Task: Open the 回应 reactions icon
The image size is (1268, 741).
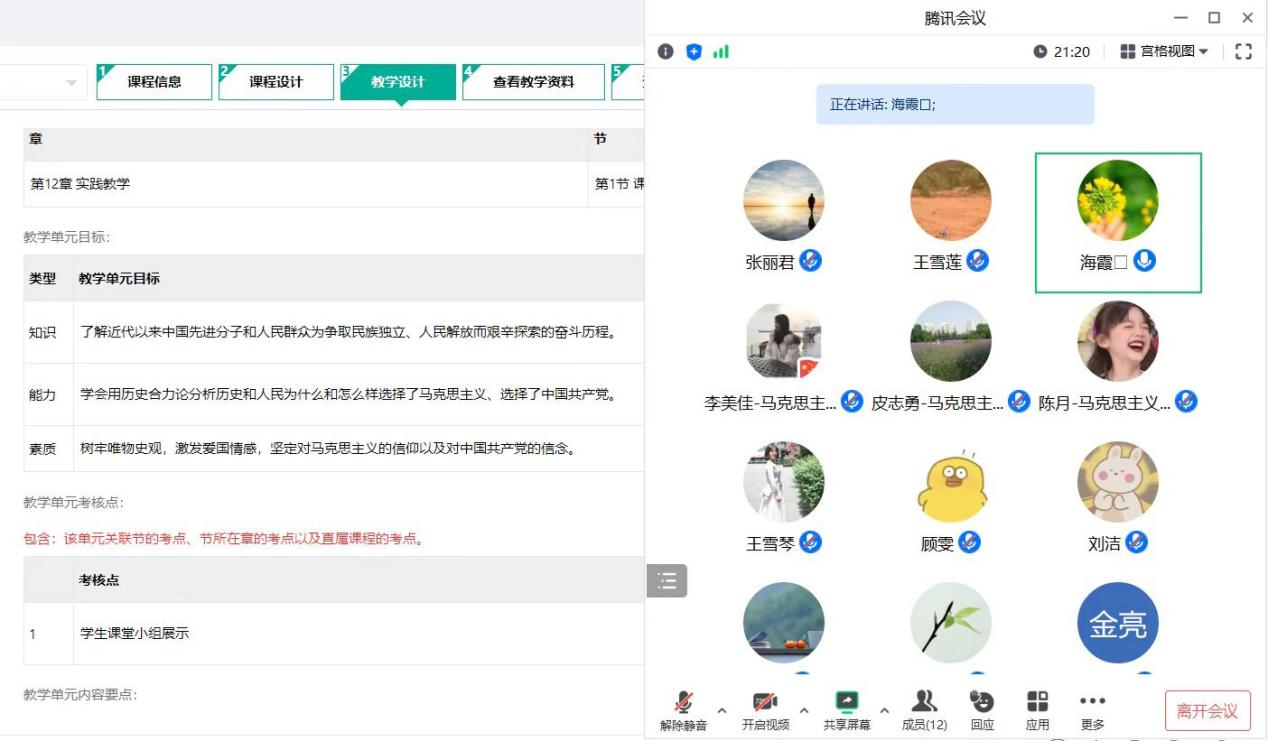Action: pos(982,710)
